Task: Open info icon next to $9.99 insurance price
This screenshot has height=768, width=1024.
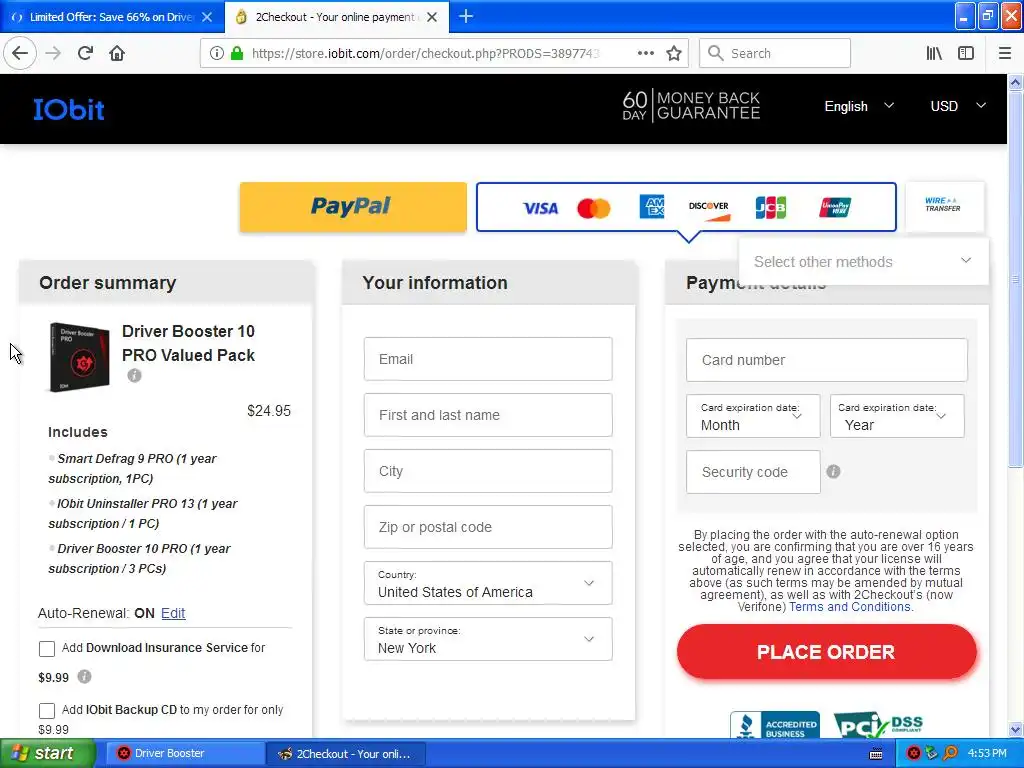Action: pyautogui.click(x=84, y=677)
